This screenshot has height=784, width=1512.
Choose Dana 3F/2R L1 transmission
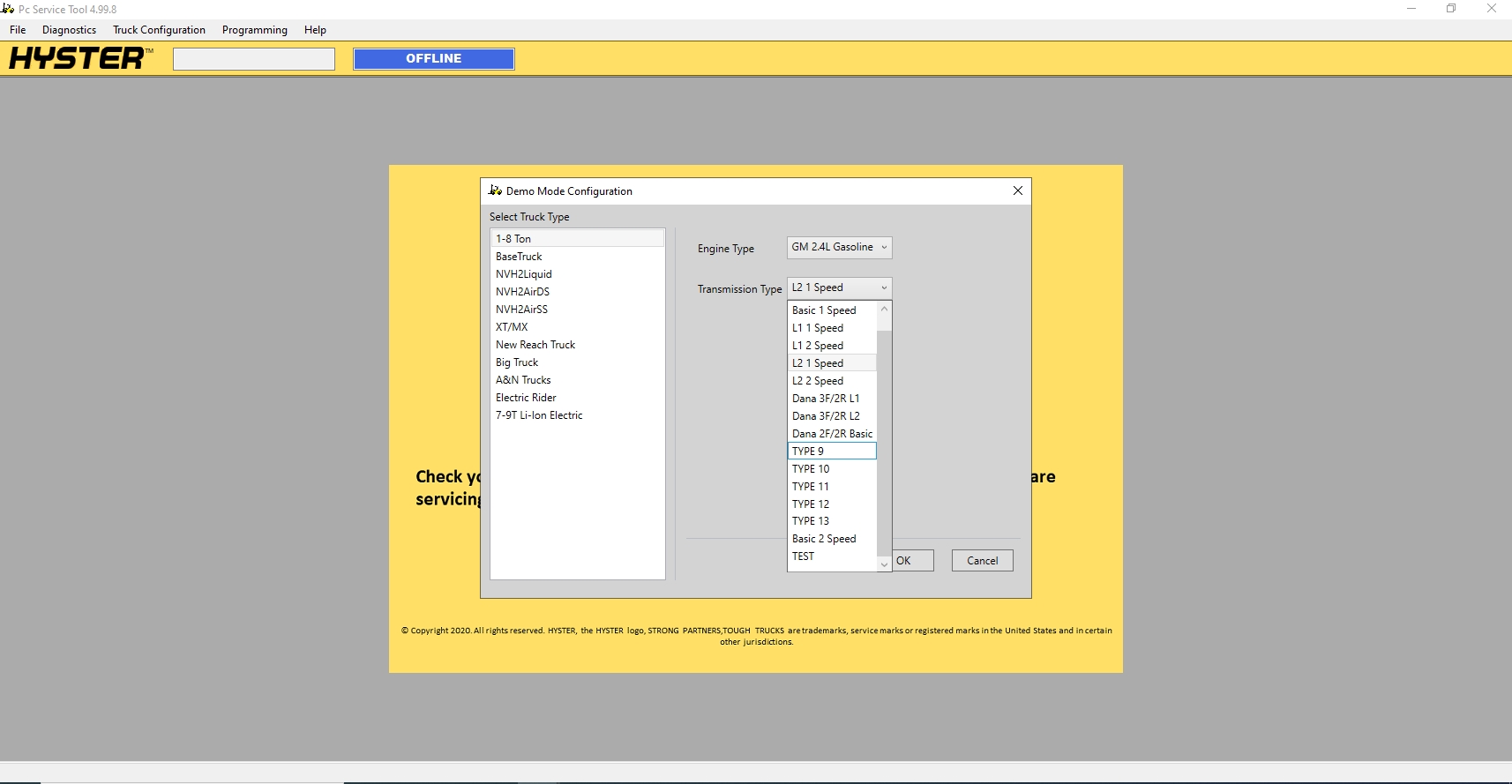(832, 399)
